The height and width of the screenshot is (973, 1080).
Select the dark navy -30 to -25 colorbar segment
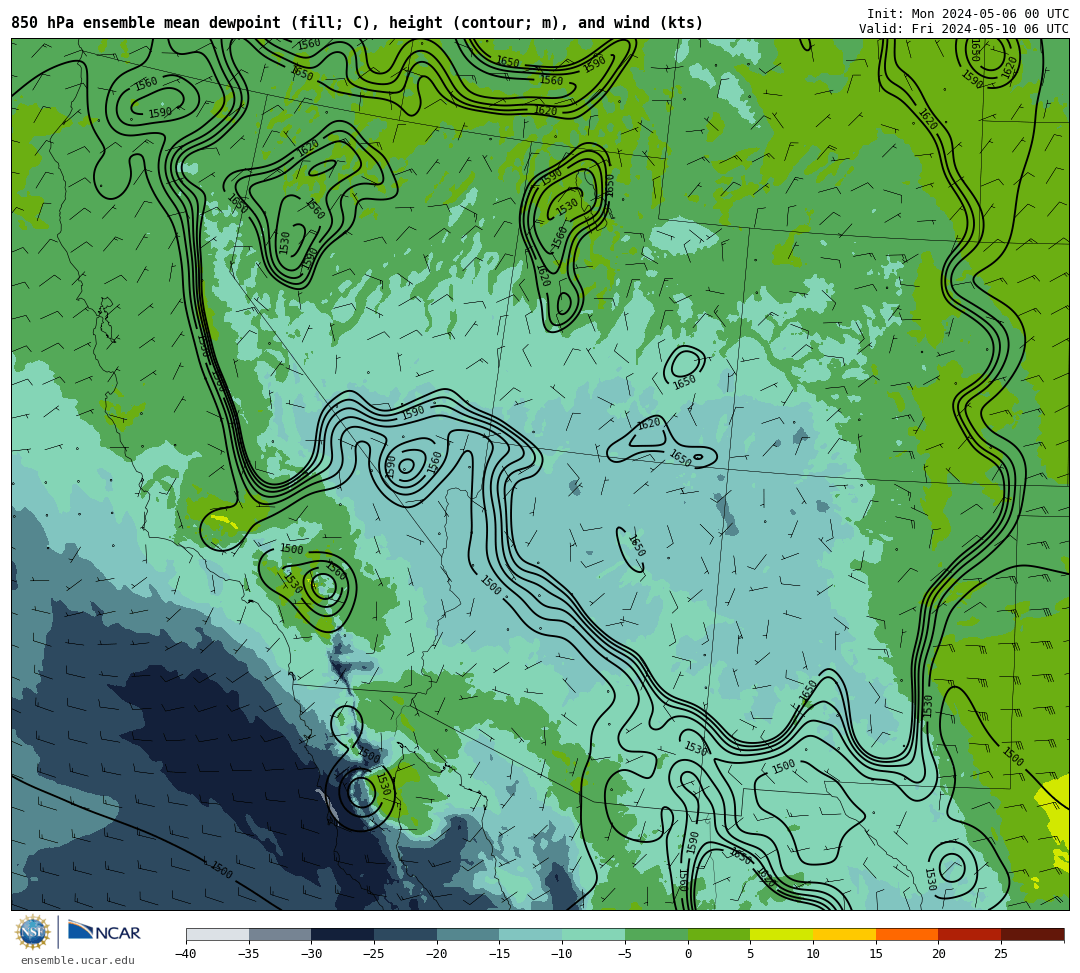(x=342, y=934)
